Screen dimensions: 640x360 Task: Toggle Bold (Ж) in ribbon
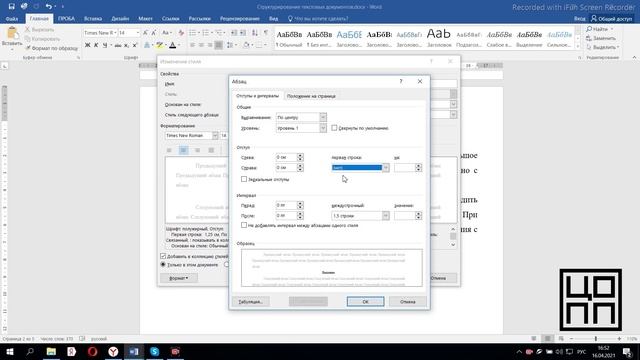[x=87, y=45]
